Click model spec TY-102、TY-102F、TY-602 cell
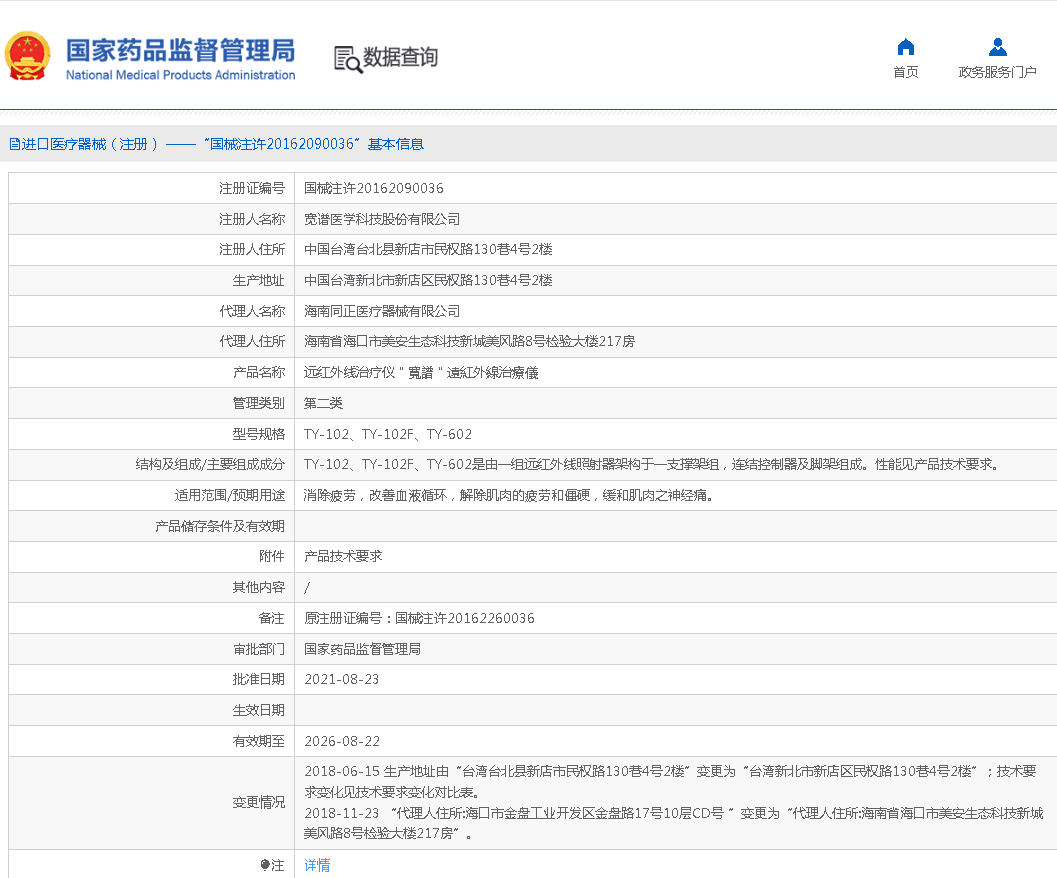The height and width of the screenshot is (878, 1057). tap(388, 434)
